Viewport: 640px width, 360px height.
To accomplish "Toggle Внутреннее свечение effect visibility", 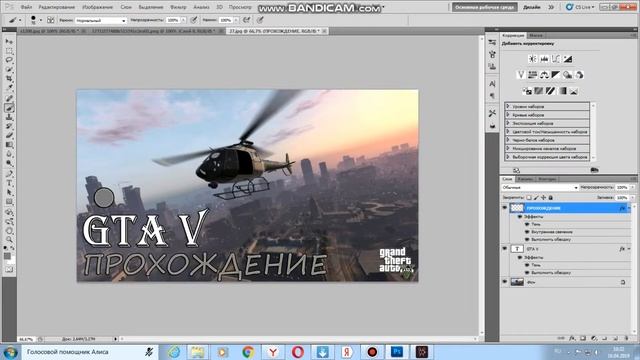I will coord(527,232).
